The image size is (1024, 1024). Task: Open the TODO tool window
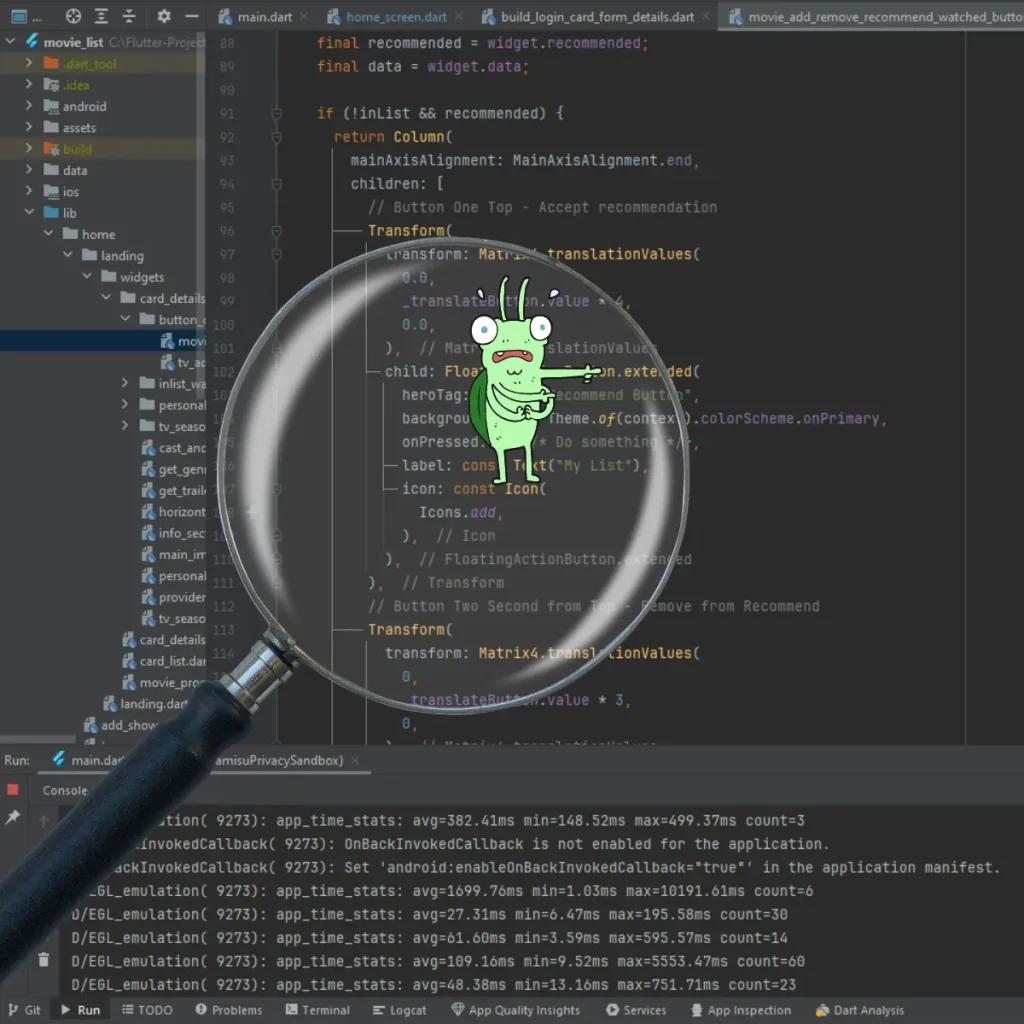click(x=147, y=1010)
